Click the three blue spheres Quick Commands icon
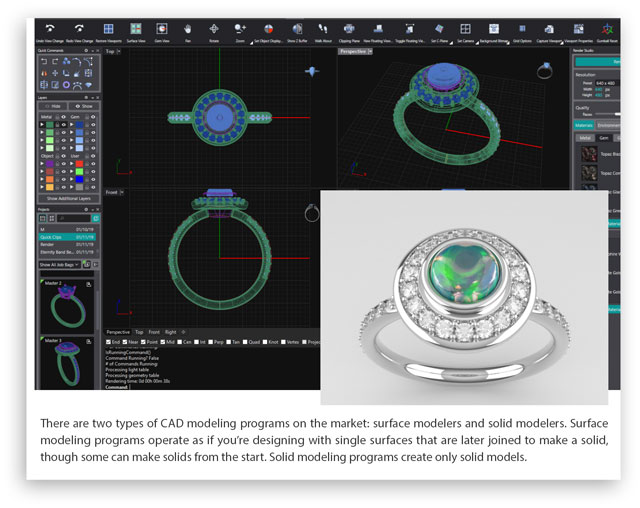640x508 pixels. [66, 61]
